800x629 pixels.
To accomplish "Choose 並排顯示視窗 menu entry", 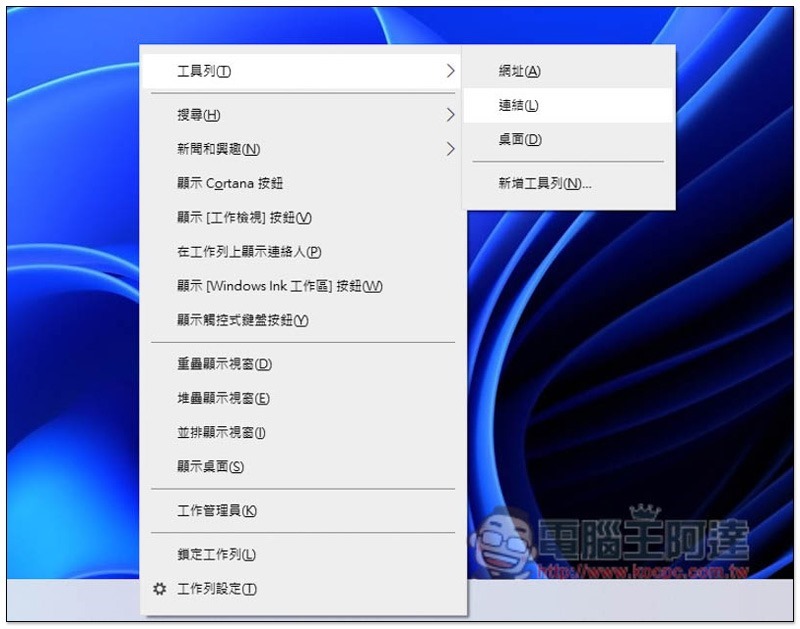I will coord(221,432).
